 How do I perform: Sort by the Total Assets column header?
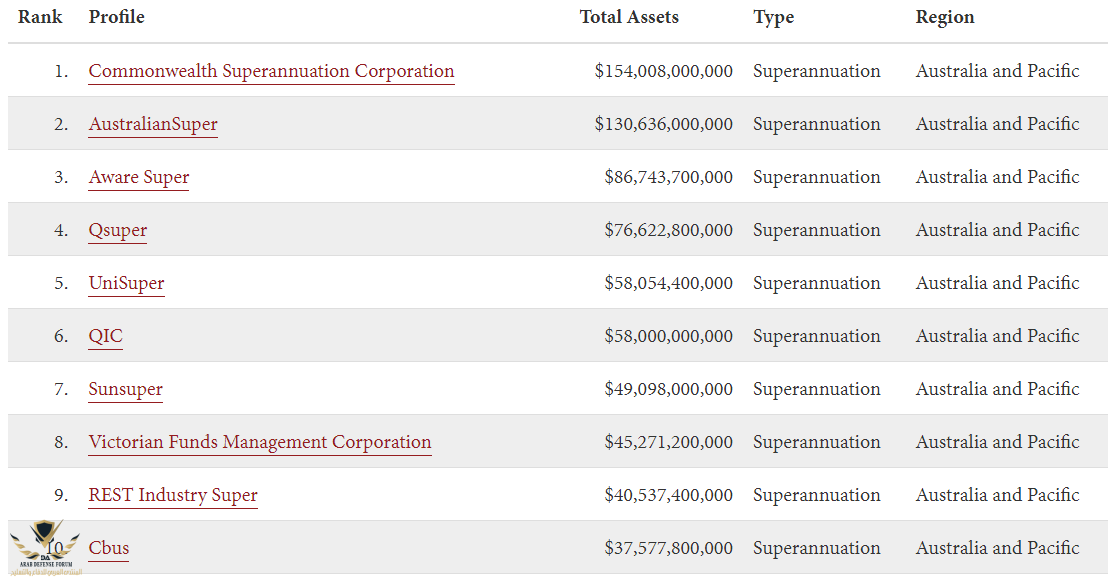tap(629, 17)
